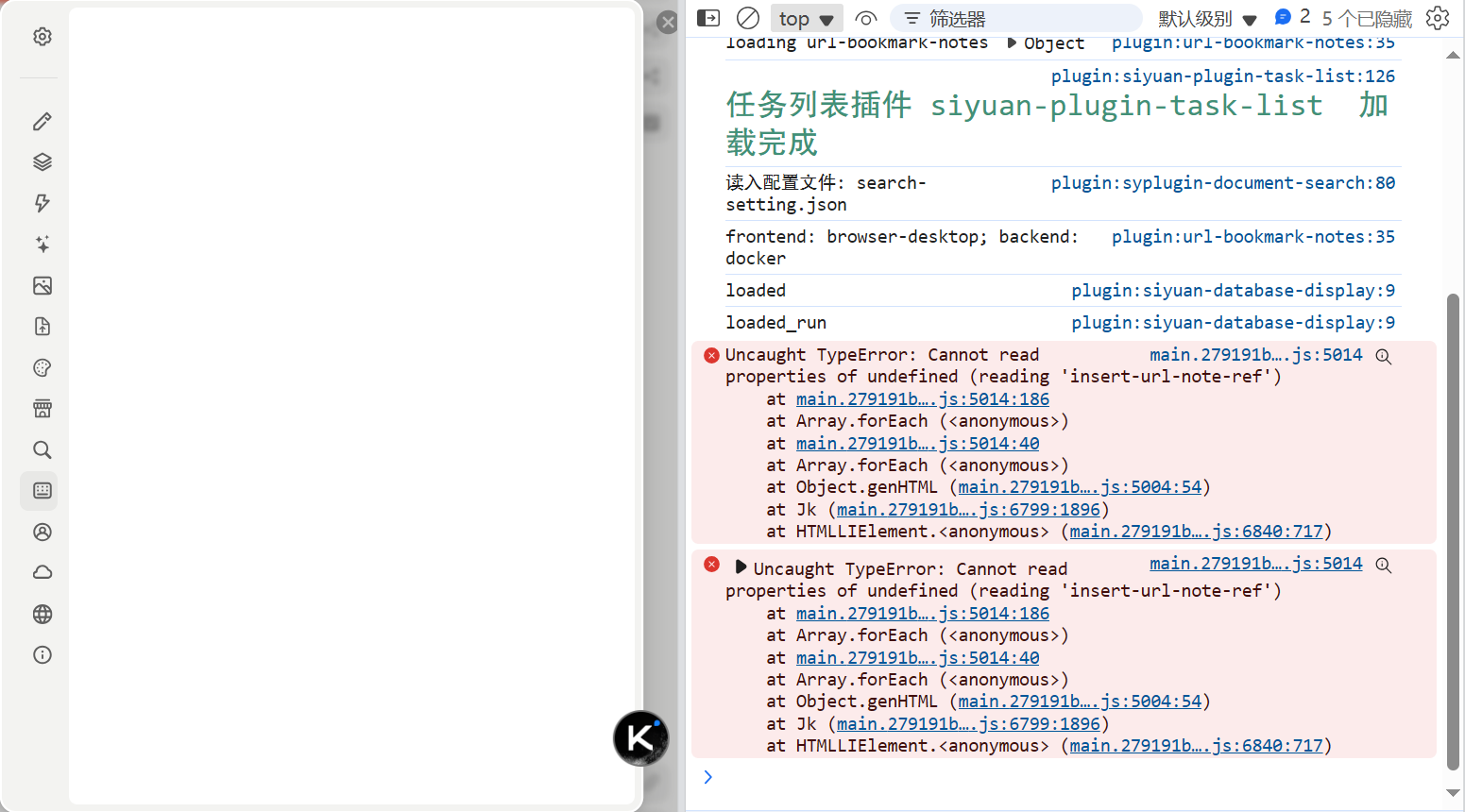Open last error's stack link js:5014:186
The width and height of the screenshot is (1465, 812).
click(923, 614)
